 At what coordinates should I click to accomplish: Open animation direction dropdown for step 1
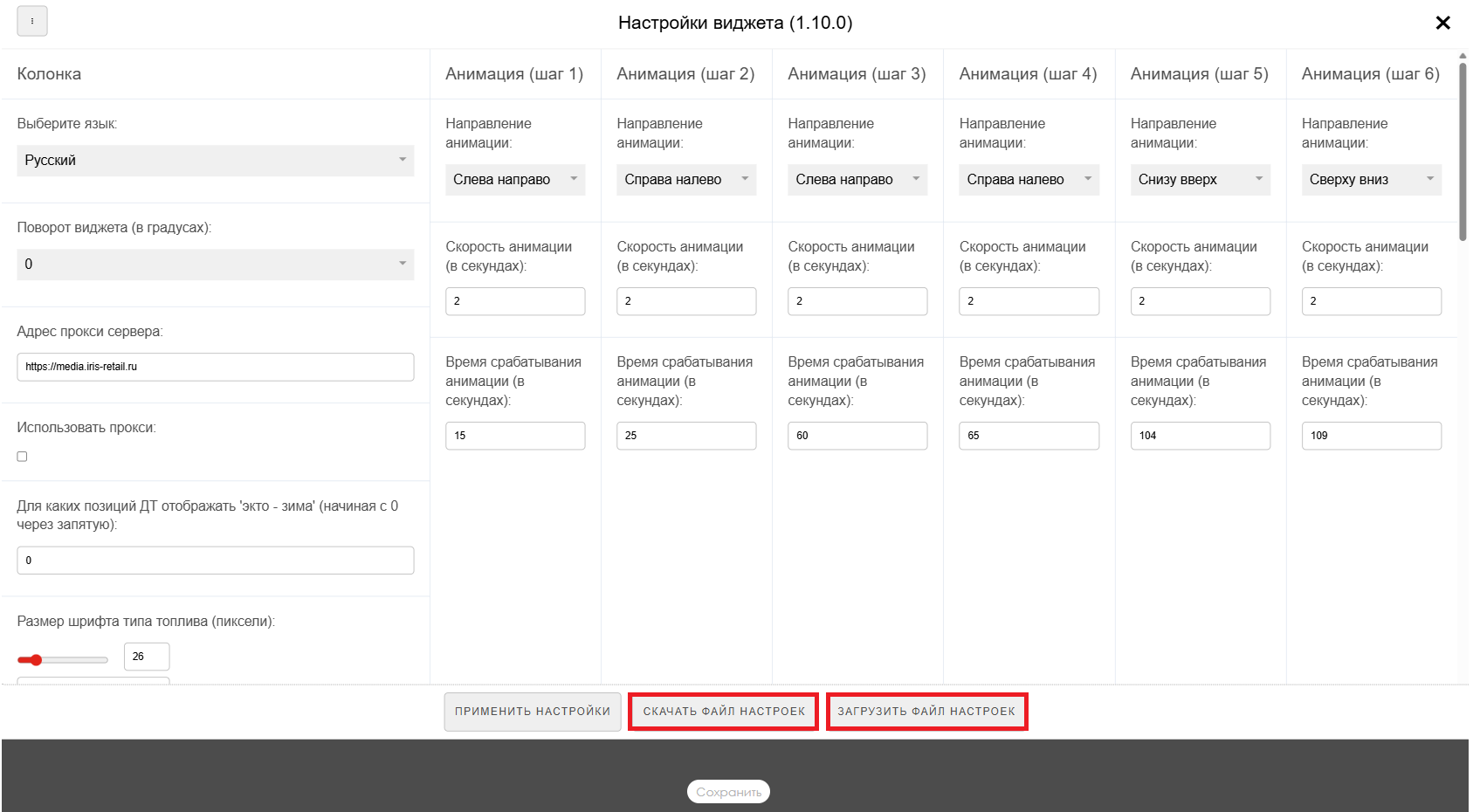pyautogui.click(x=514, y=180)
